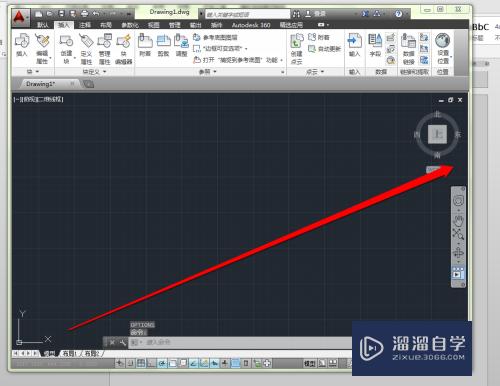Switch to the Annotate (注释) ribbon tab
The height and width of the screenshot is (386, 500).
pyautogui.click(x=84, y=25)
